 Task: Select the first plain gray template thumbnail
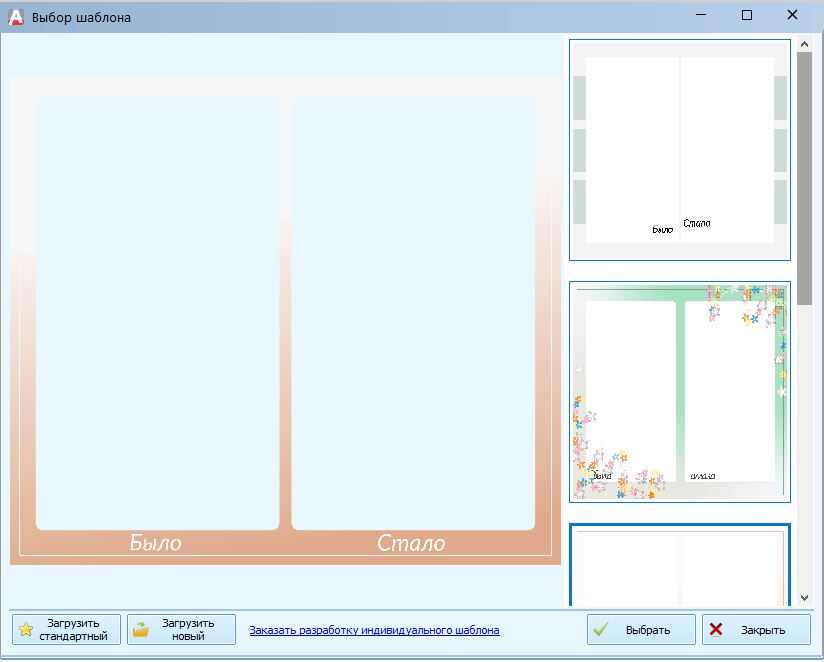point(679,150)
